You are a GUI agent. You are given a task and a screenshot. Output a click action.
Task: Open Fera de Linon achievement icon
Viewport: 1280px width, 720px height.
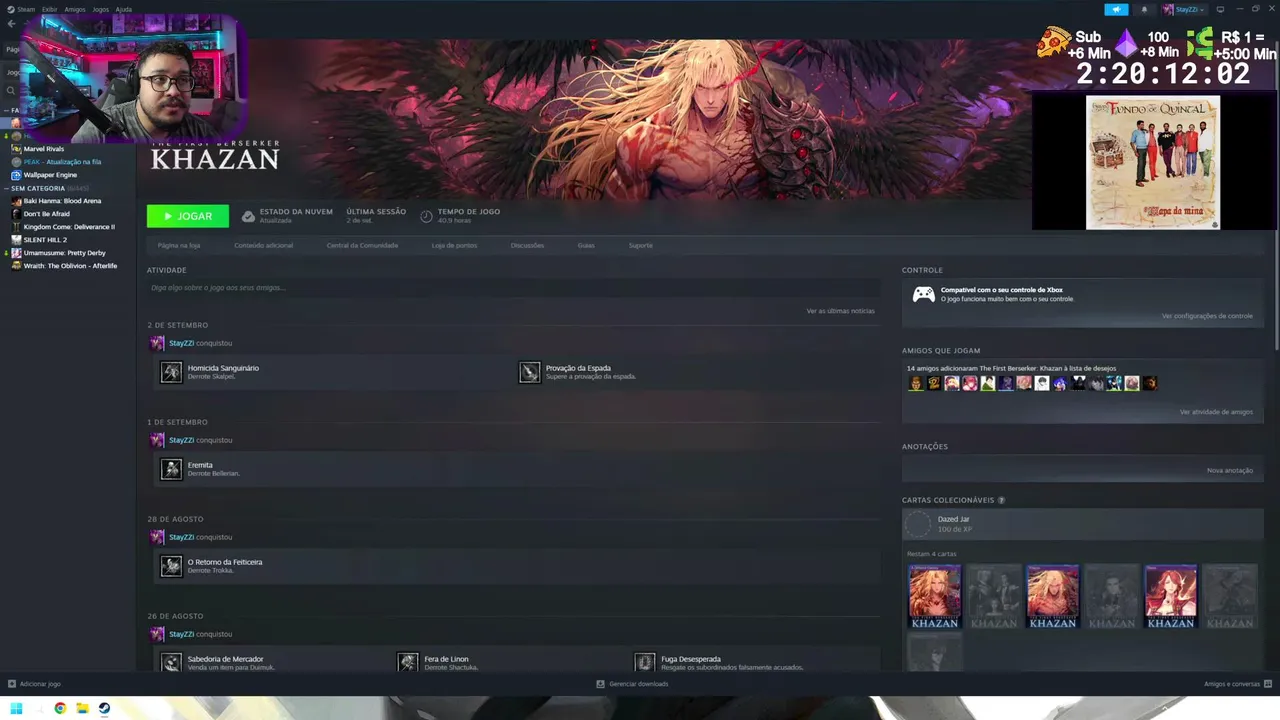point(408,662)
